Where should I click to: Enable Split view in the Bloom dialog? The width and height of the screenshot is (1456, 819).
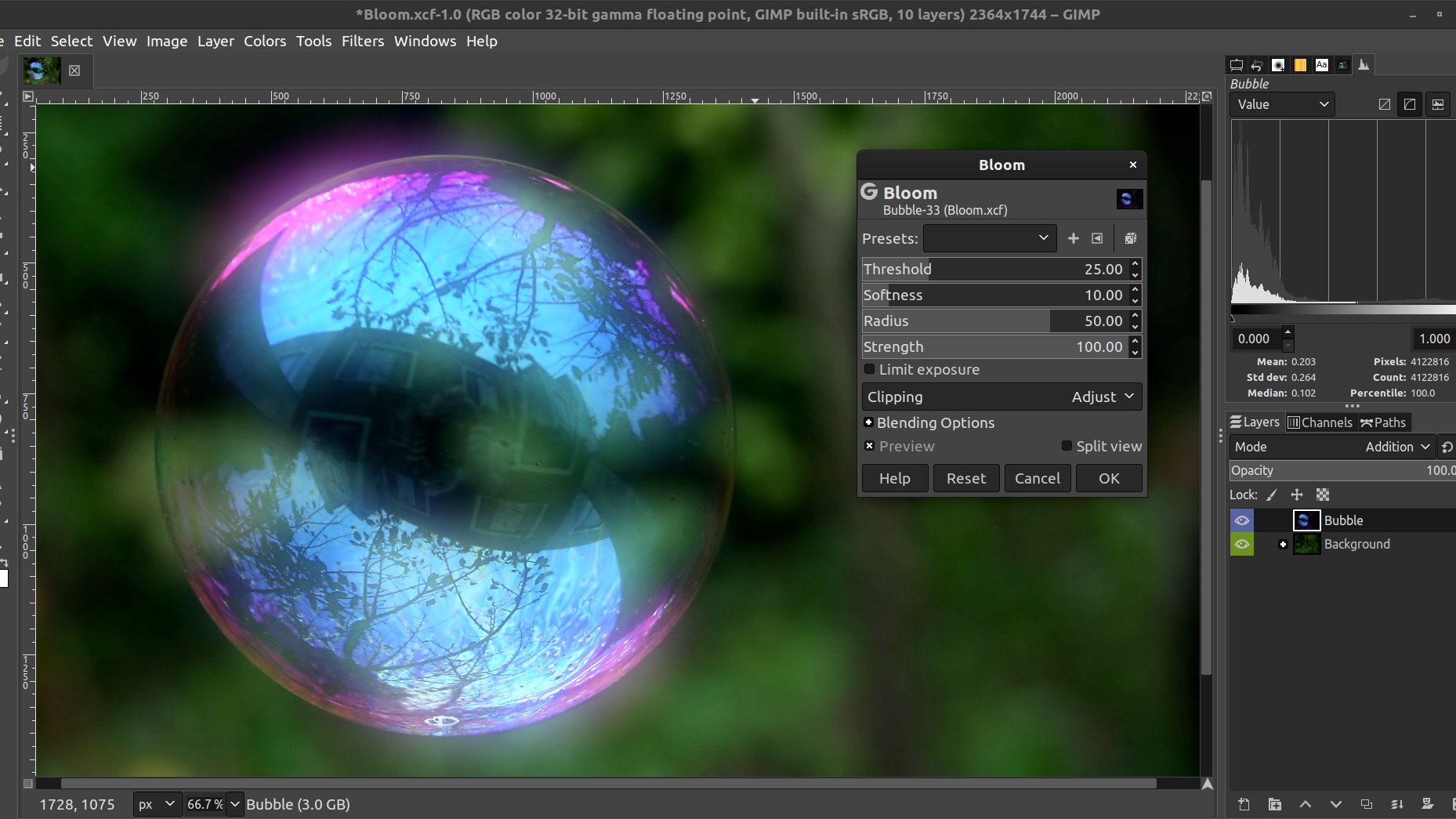point(1067,445)
